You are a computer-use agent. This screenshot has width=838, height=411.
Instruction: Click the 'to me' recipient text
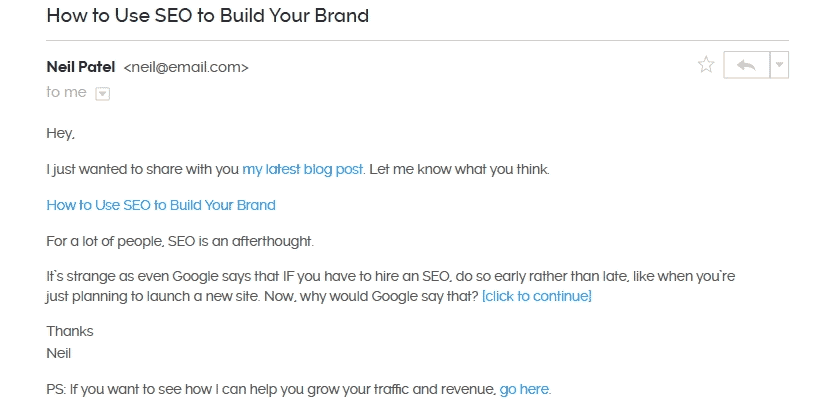(66, 92)
